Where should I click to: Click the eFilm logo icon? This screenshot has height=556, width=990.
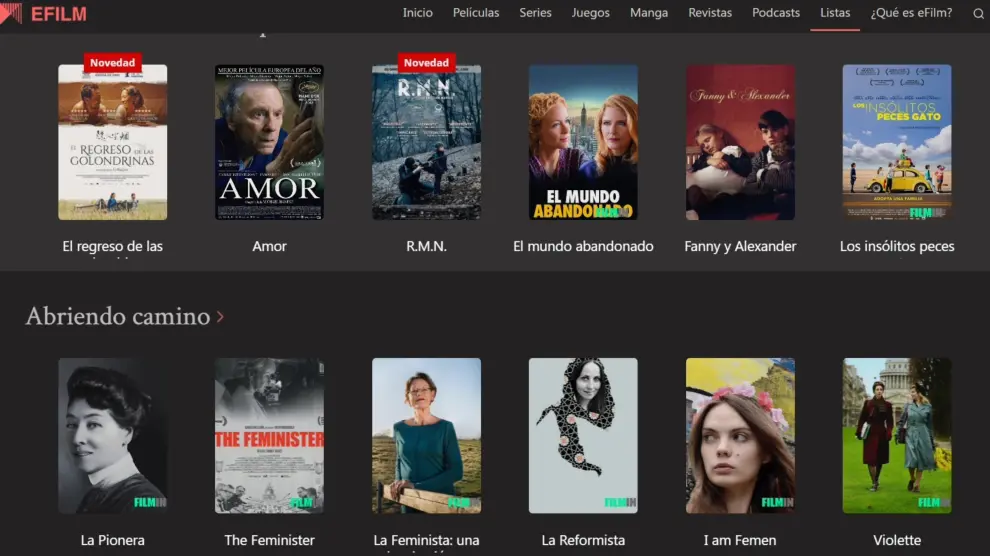[12, 14]
